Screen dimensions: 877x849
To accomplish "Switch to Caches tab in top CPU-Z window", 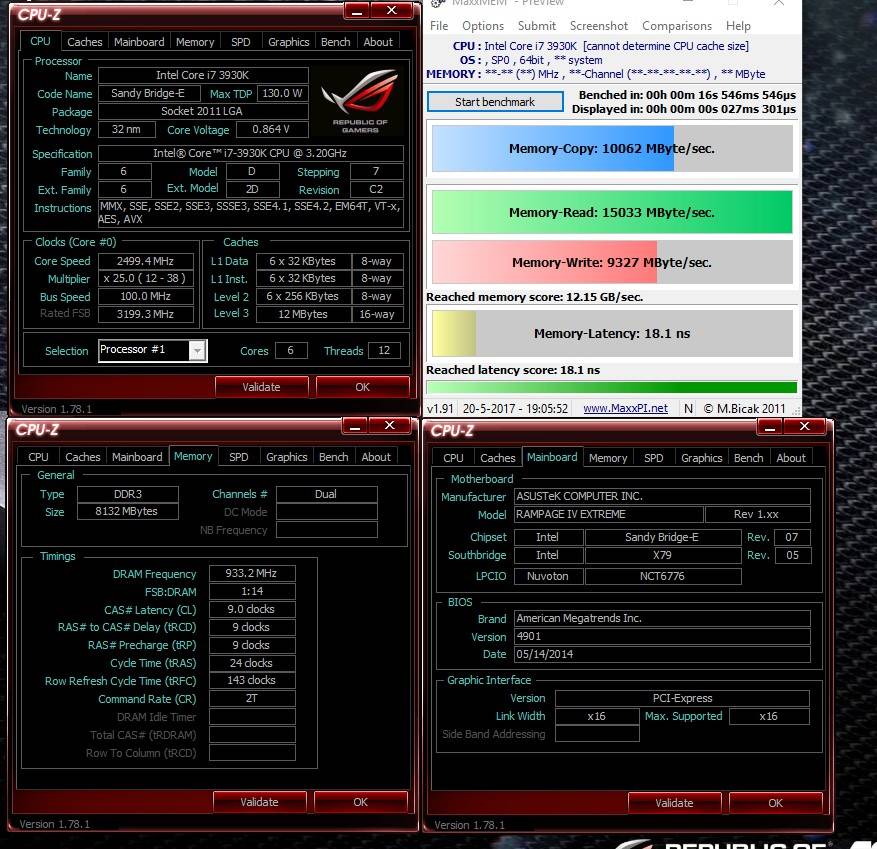I will 84,42.
